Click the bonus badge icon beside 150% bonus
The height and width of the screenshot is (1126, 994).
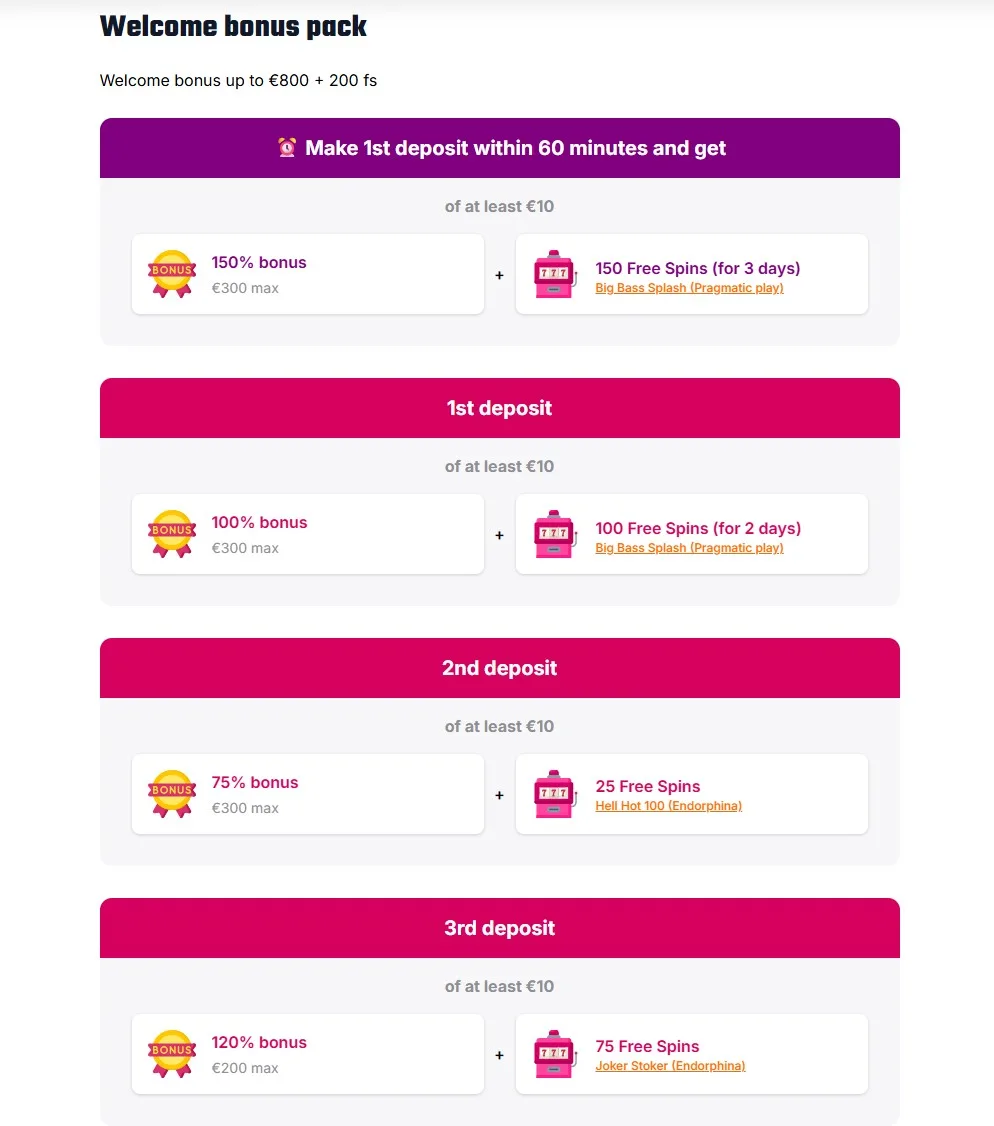click(x=172, y=274)
